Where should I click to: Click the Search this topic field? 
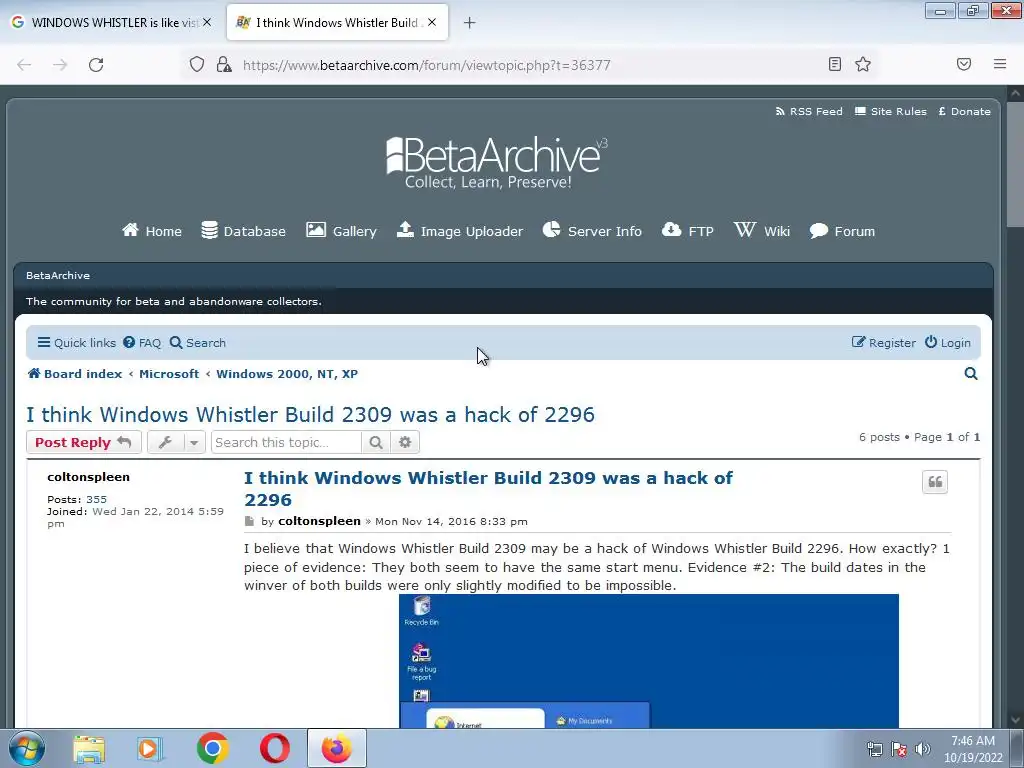pos(286,442)
